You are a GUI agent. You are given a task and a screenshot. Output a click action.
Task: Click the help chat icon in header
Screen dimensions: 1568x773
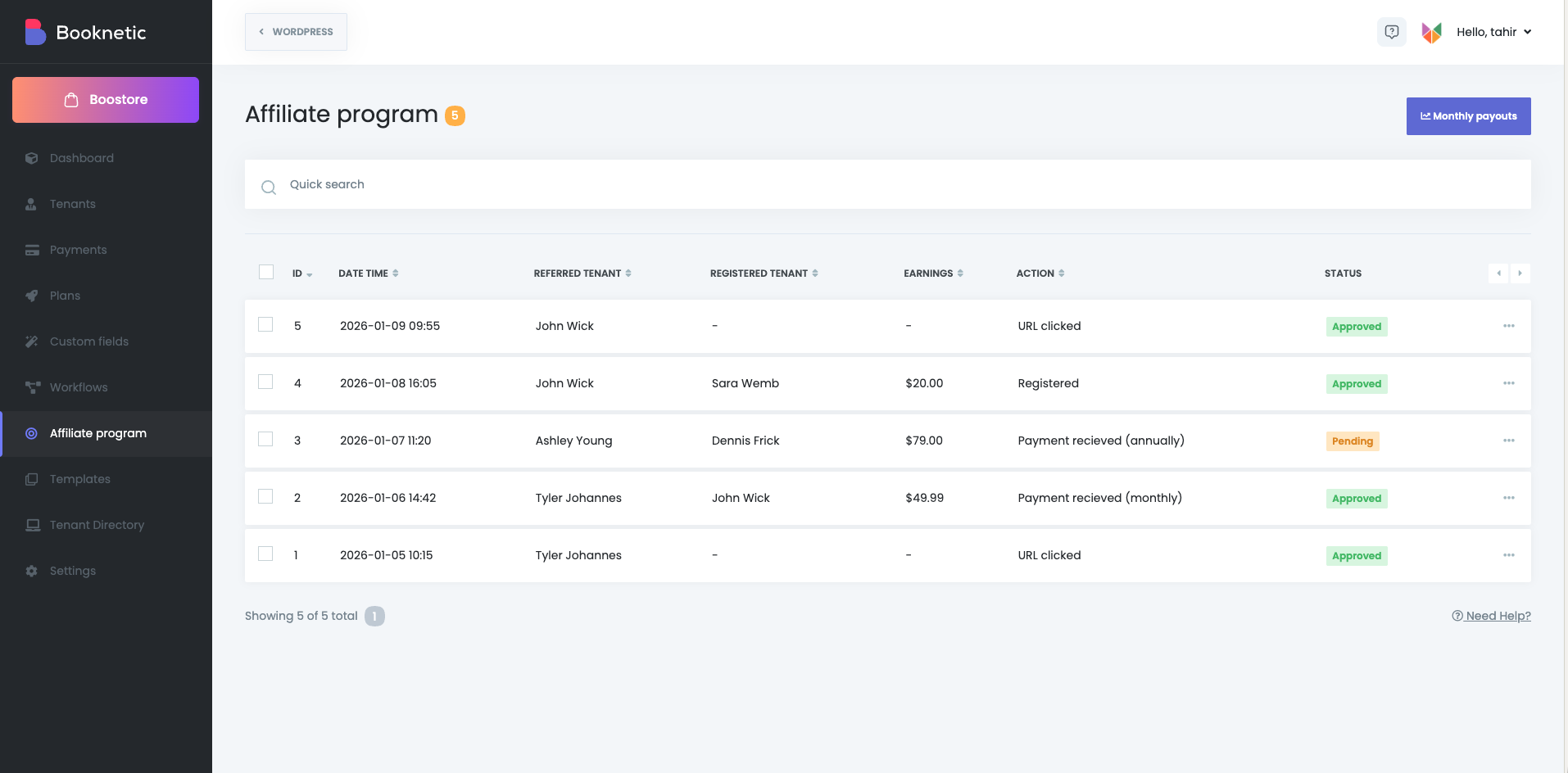tap(1391, 32)
